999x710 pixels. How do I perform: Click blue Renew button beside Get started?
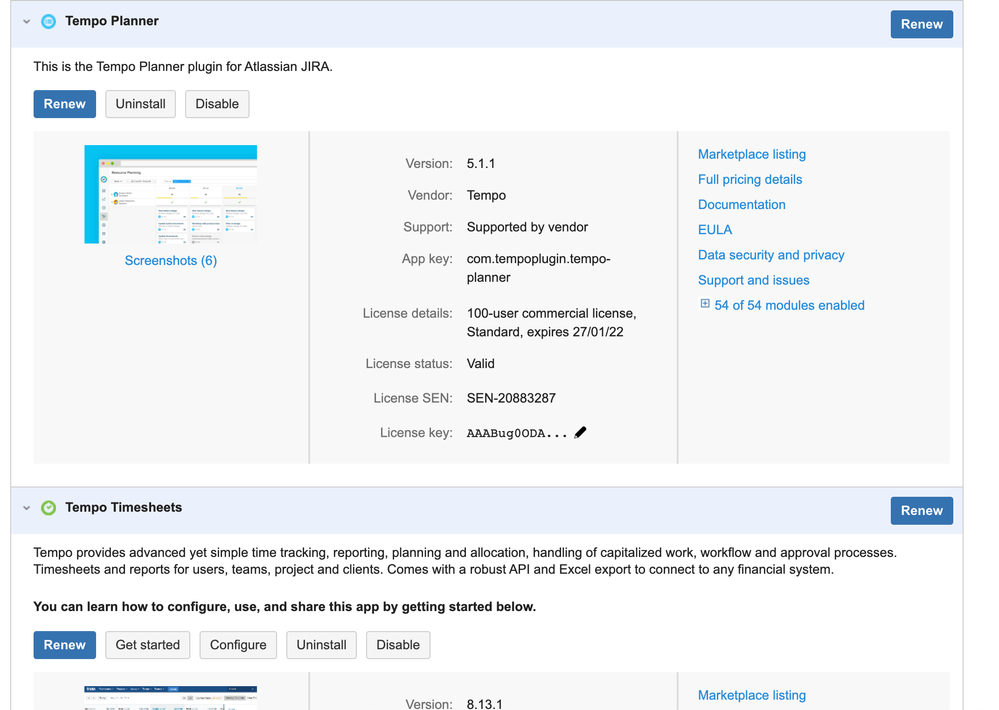coord(64,645)
